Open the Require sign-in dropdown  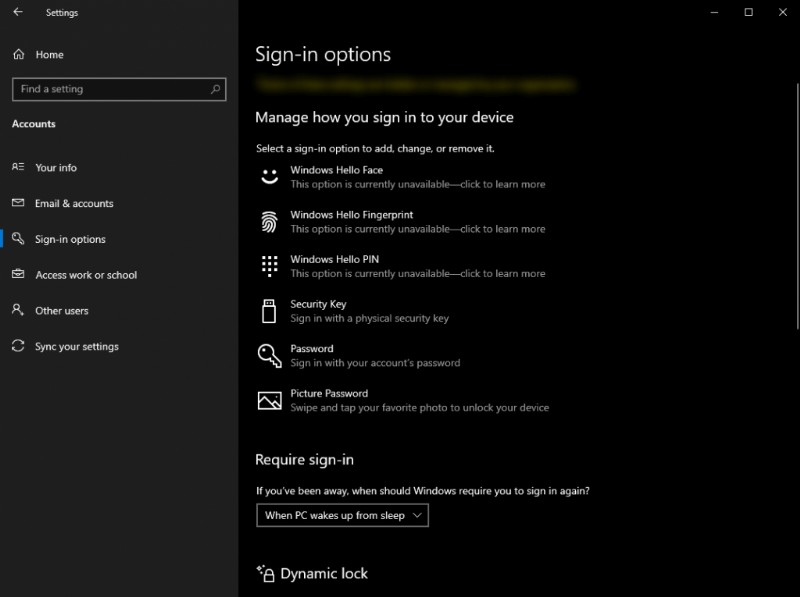[342, 515]
